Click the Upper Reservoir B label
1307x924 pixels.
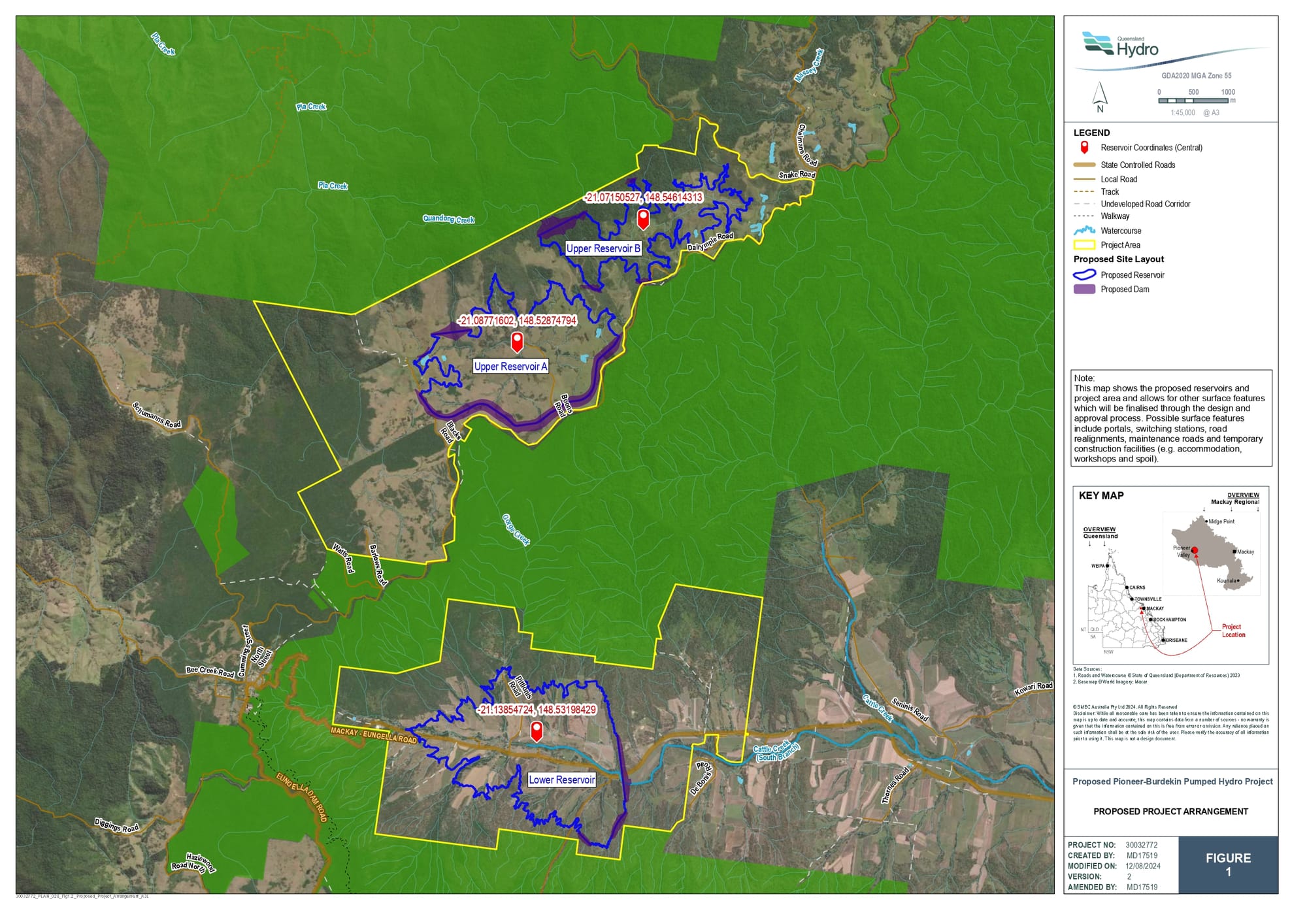tap(603, 248)
